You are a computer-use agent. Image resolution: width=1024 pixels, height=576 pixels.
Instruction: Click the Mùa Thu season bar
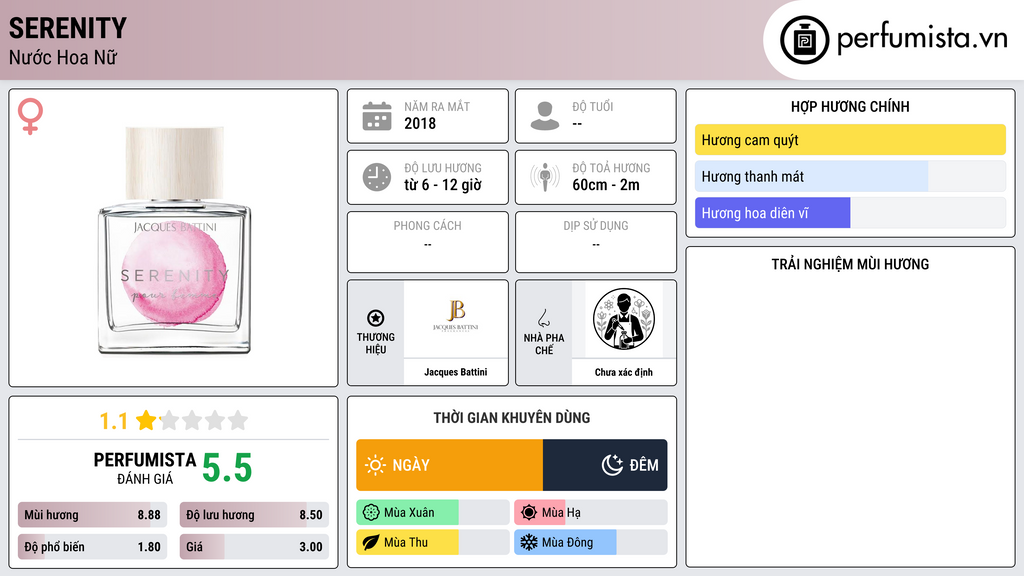click(x=432, y=542)
